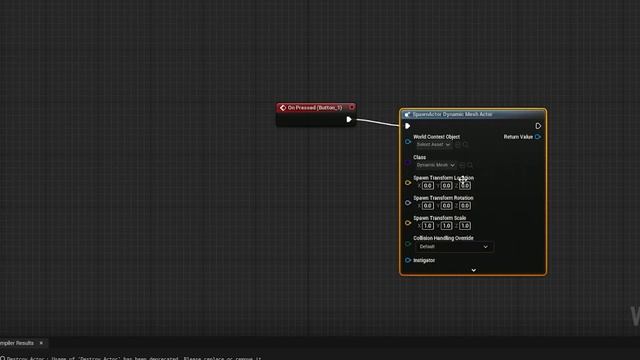
Task: Click Spawn Transform Location Z value field
Action: 465,186
